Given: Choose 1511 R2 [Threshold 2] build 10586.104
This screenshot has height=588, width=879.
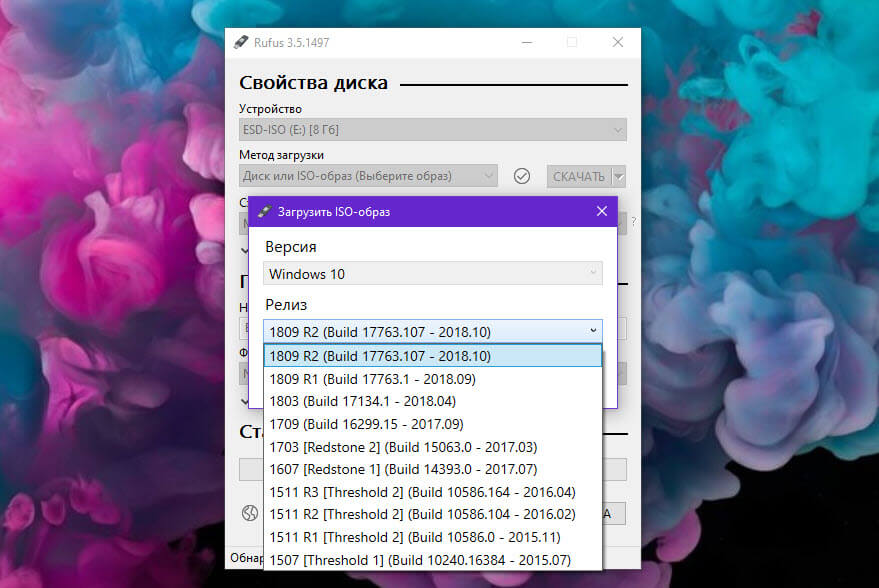Looking at the screenshot, I should coord(433,515).
